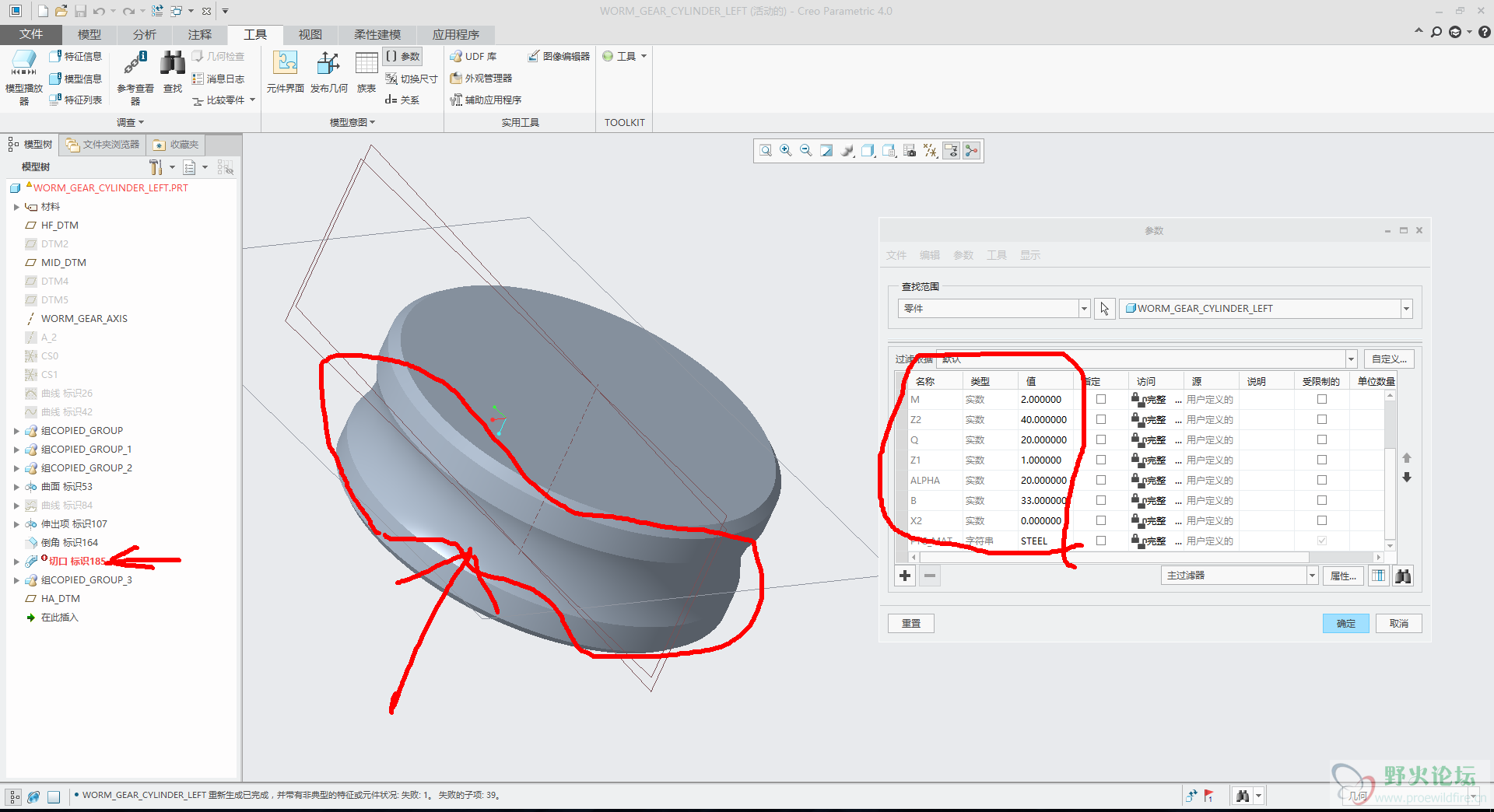This screenshot has height=812, width=1494.
Task: Open the 过滤依据 默认 filter dropdown
Action: click(1351, 359)
